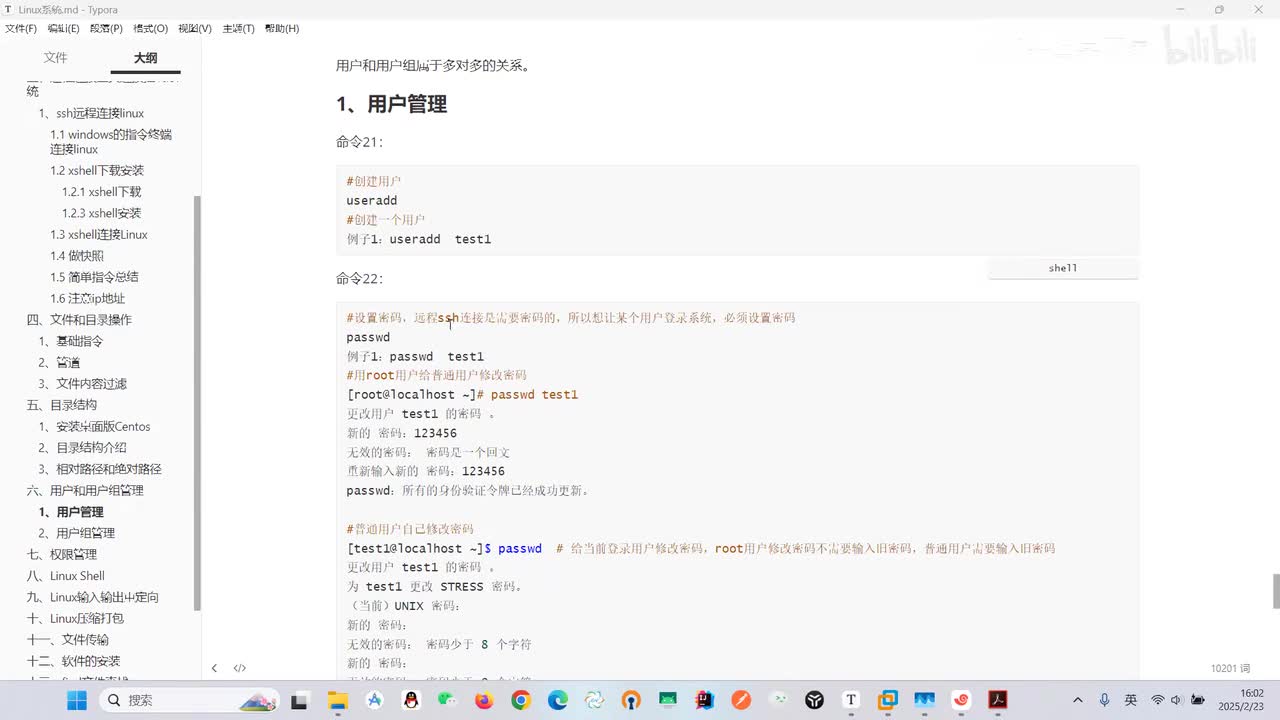
Task: Go to 十二、软件的安装 outline heading
Action: tap(74, 661)
